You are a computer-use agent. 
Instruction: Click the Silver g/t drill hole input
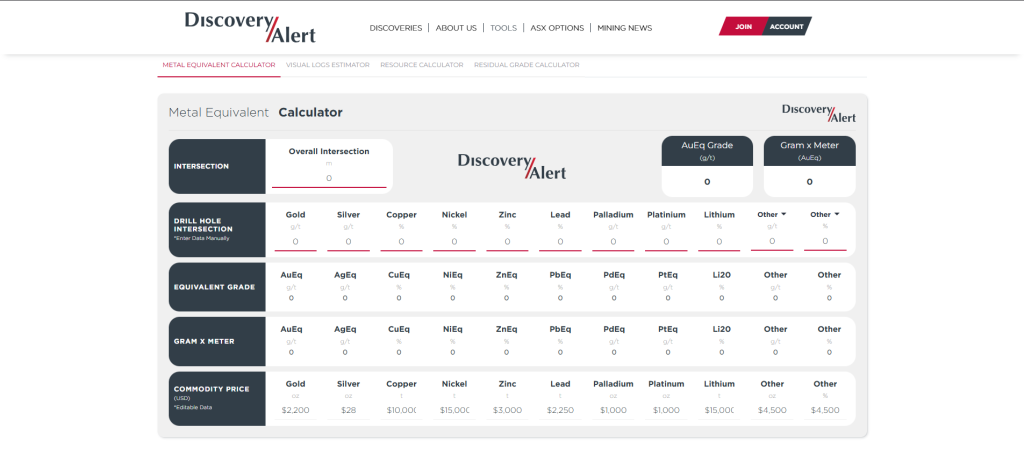tap(348, 242)
